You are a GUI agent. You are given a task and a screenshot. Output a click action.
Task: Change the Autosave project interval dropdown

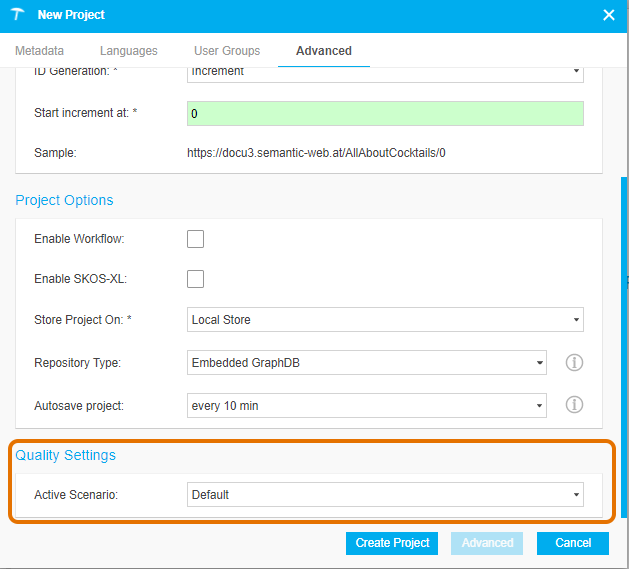click(367, 406)
